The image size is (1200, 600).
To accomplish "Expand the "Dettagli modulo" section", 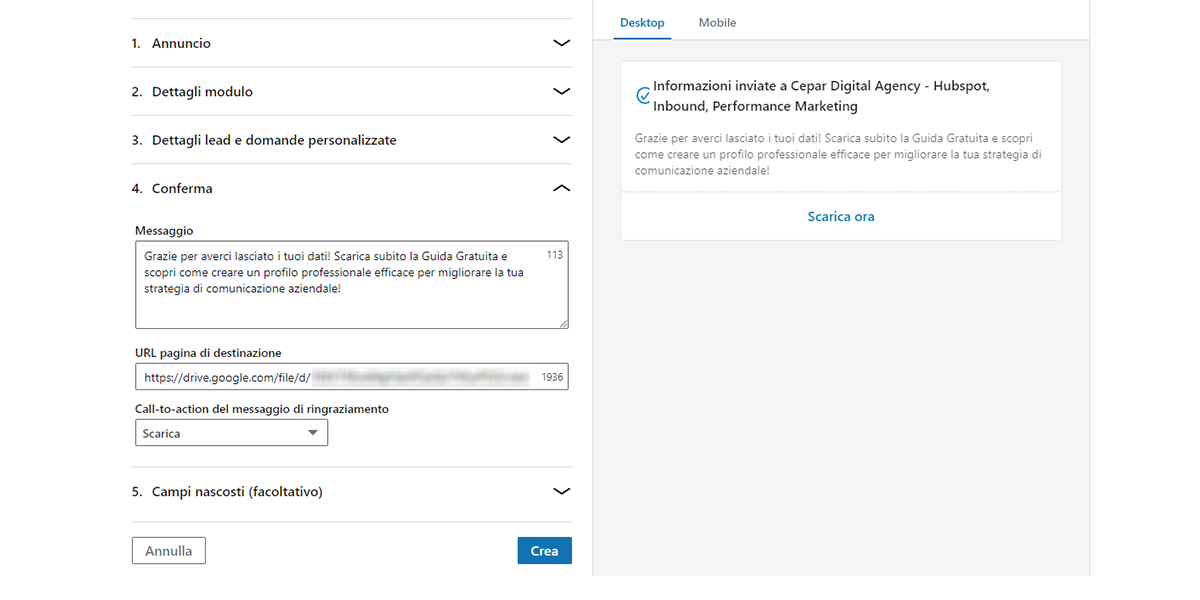I will pos(561,91).
